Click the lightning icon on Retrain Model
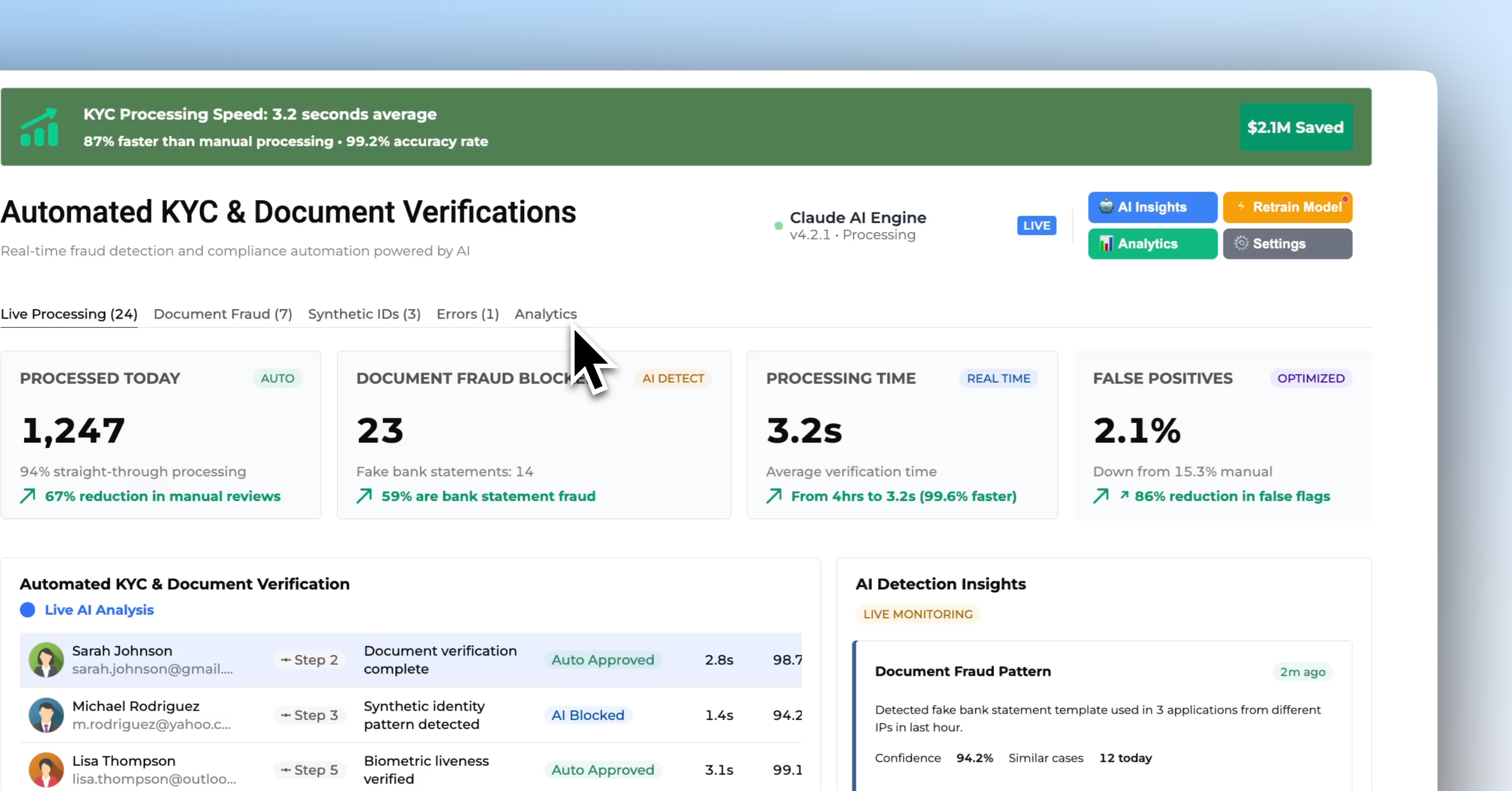1512x791 pixels. pyautogui.click(x=1241, y=206)
